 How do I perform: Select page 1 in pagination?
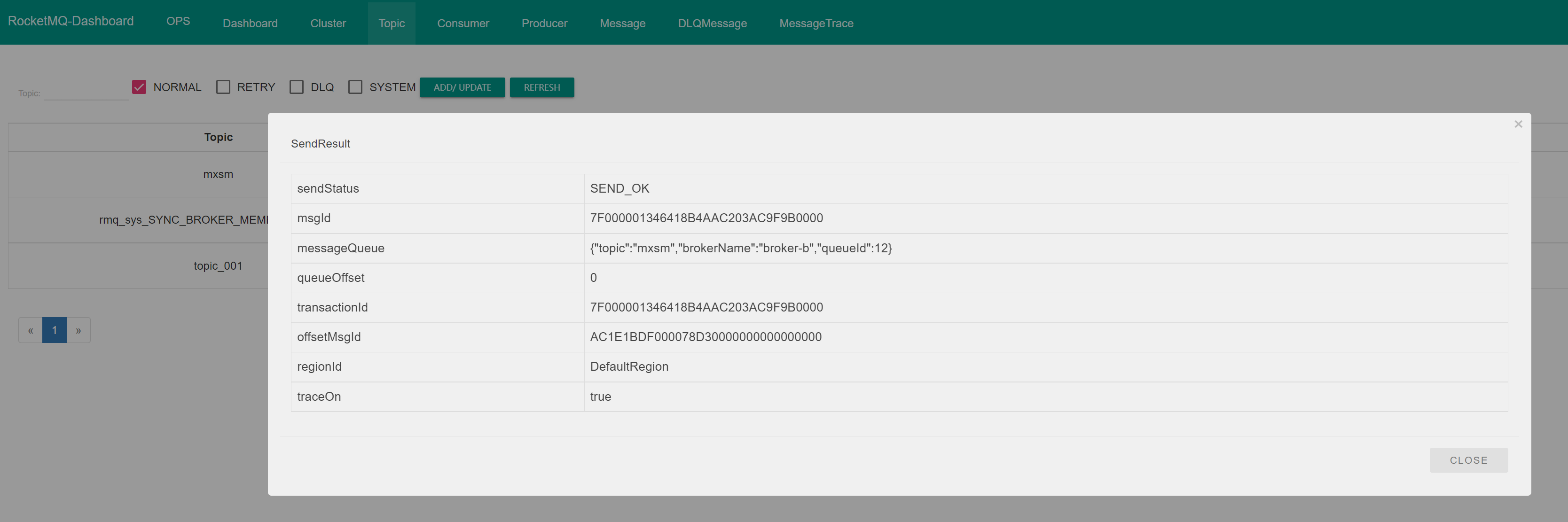pos(54,330)
